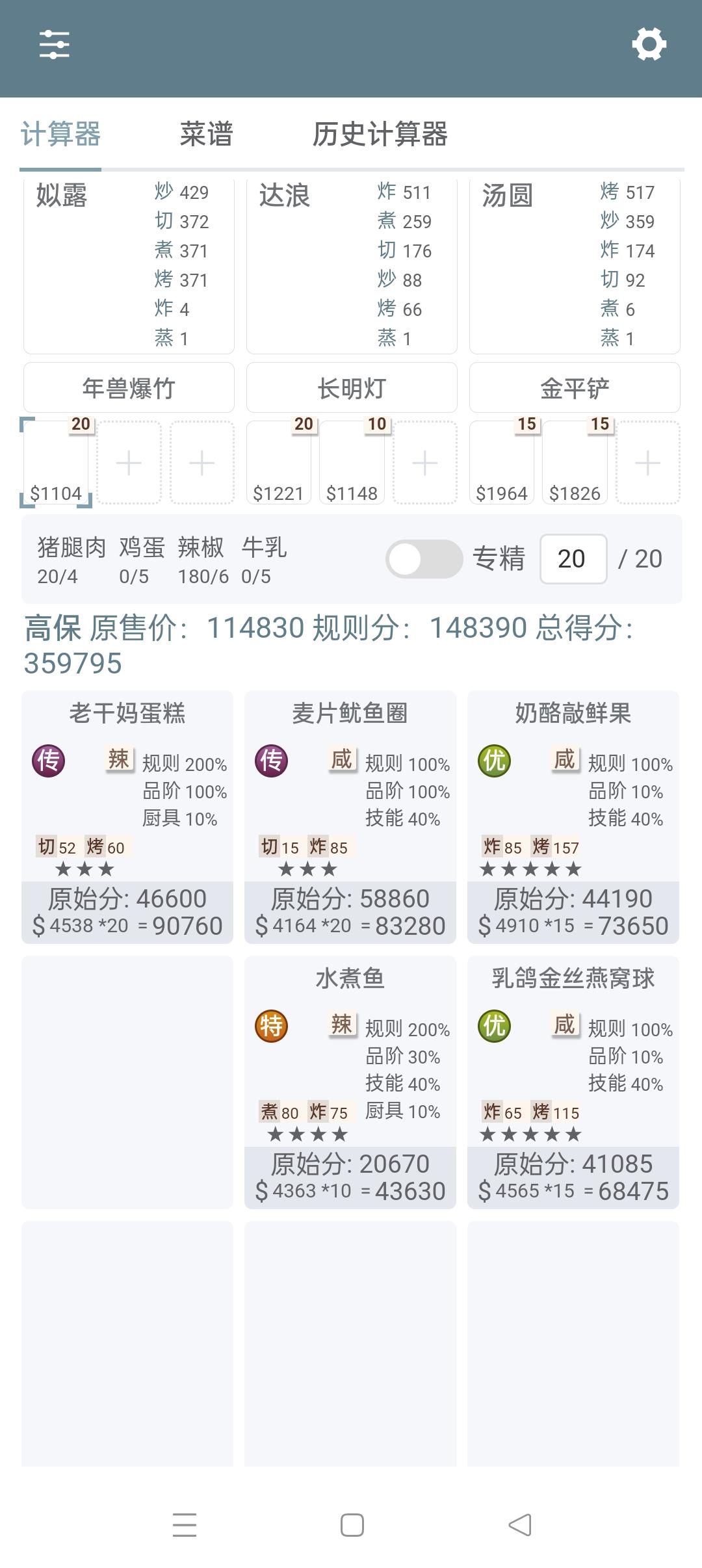The height and width of the screenshot is (1568, 702).
Task: Select chef card 汤圆
Action: pos(575,265)
